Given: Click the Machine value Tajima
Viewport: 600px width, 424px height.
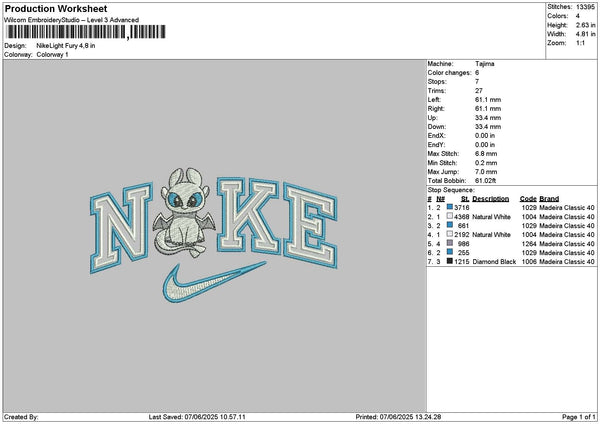Looking at the screenshot, I should [484, 64].
